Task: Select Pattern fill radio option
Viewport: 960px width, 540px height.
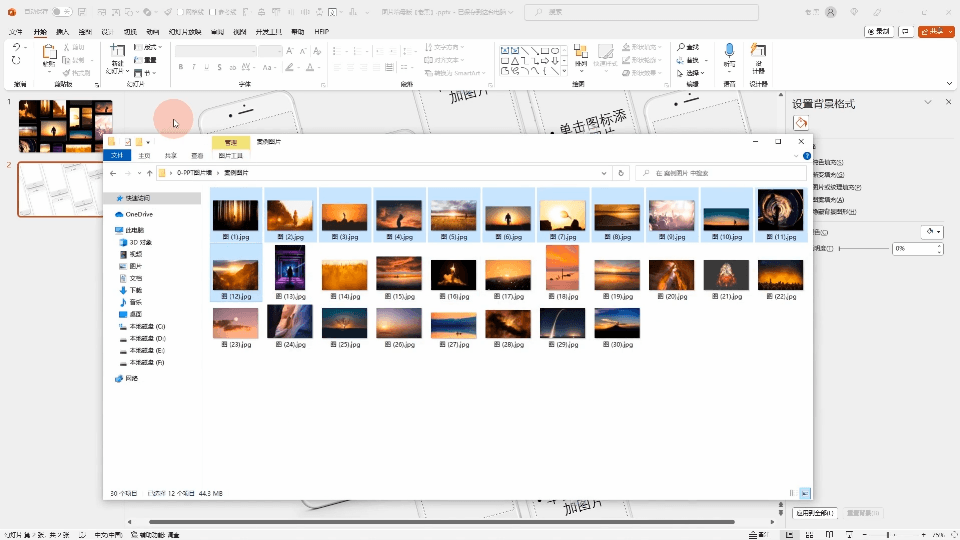Action: click(829, 200)
